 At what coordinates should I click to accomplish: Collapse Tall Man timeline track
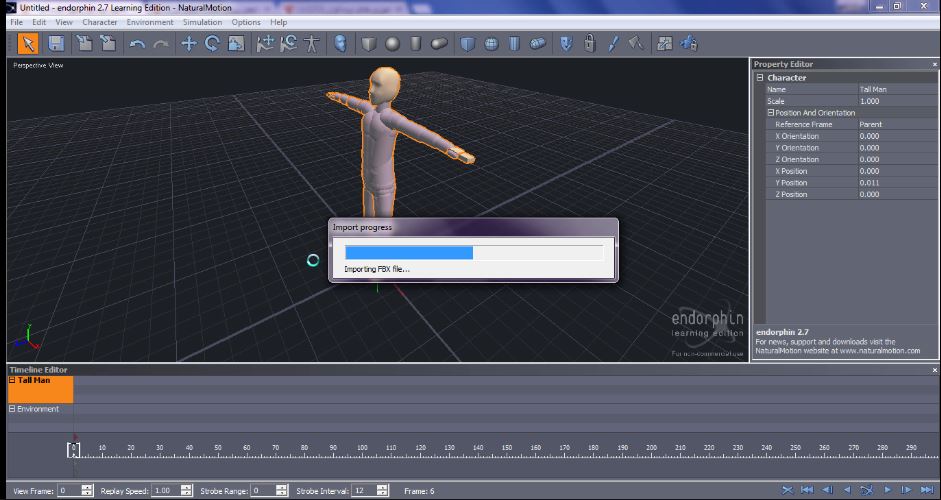(11, 380)
